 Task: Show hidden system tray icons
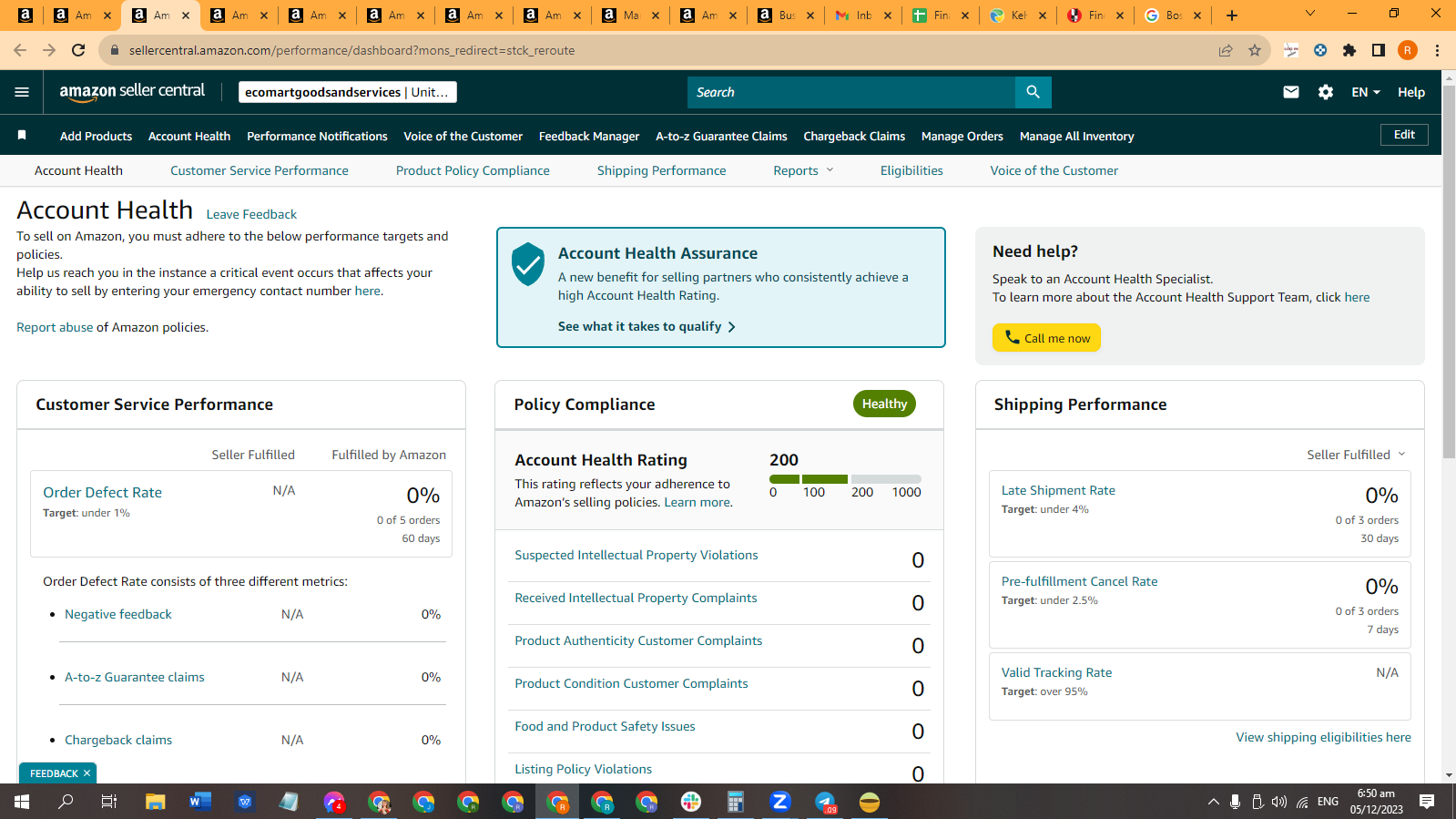[1213, 802]
